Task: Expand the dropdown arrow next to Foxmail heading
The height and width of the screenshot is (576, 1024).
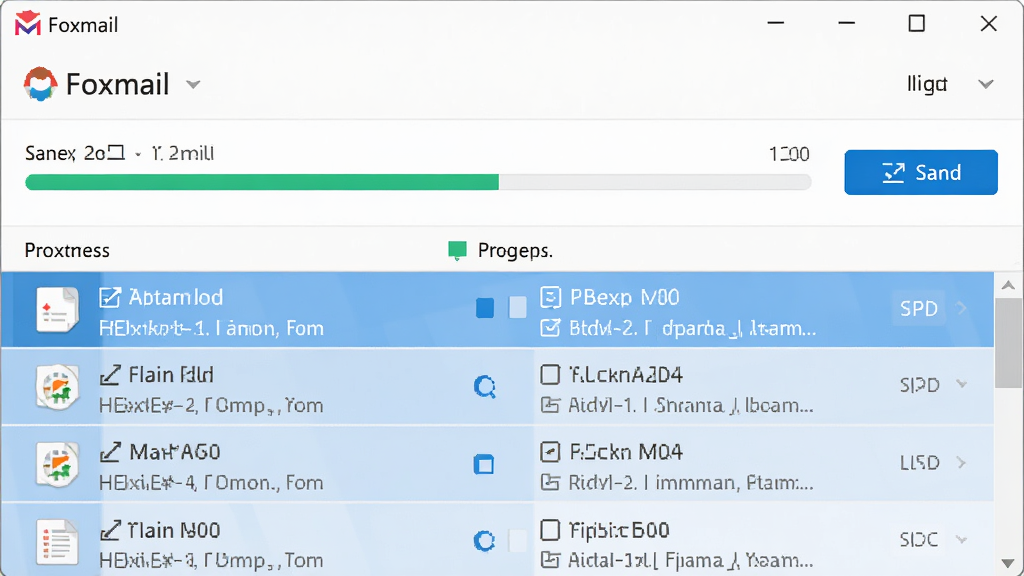Action: pos(193,85)
